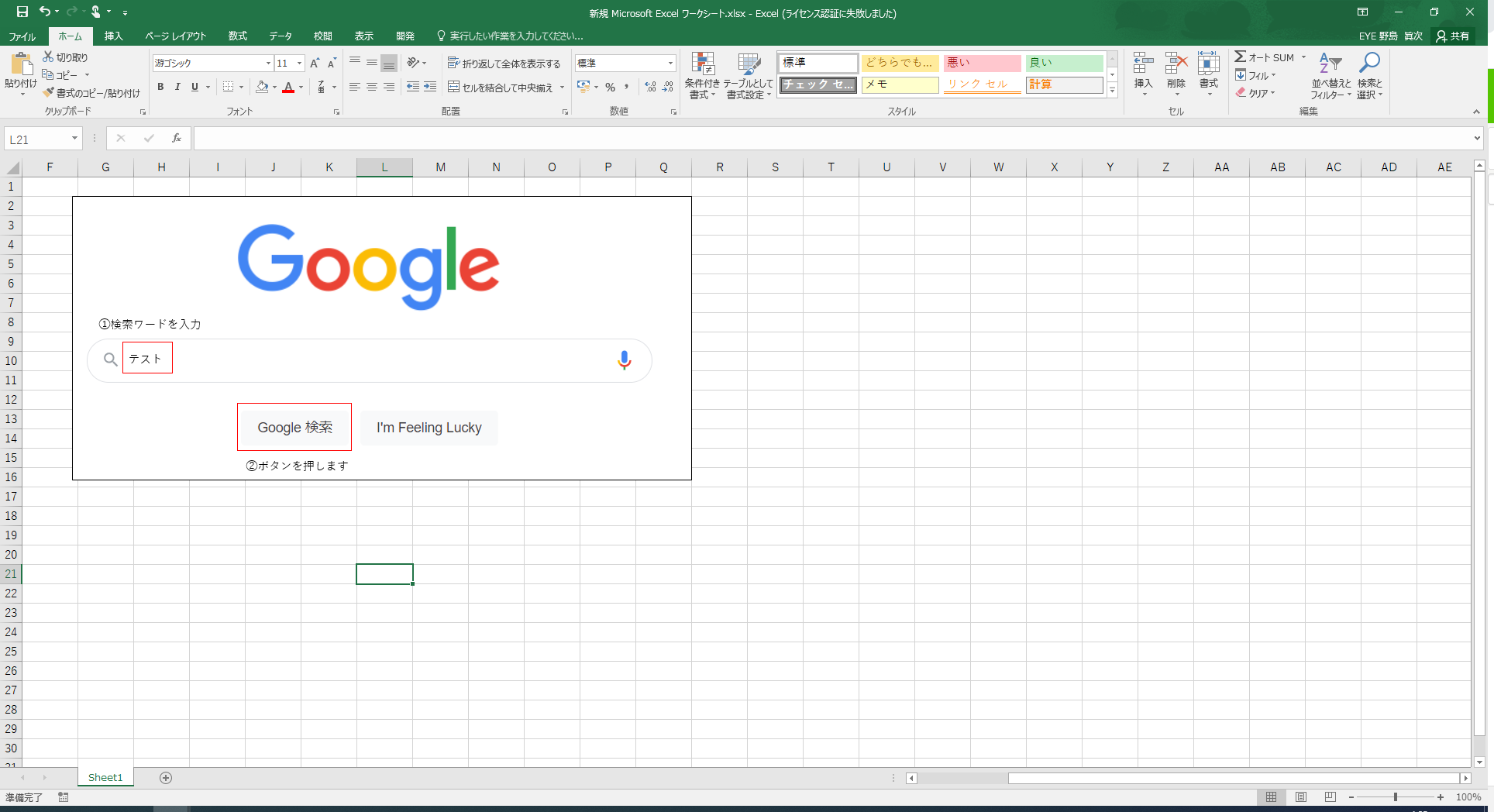The height and width of the screenshot is (812, 1494).
Task: Switch to the Formulas tab
Action: click(x=238, y=36)
